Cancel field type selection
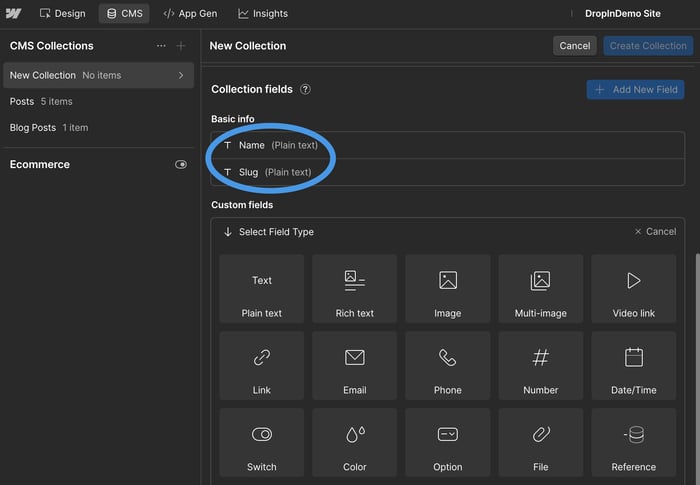Viewport: 700px width, 485px height. (655, 231)
